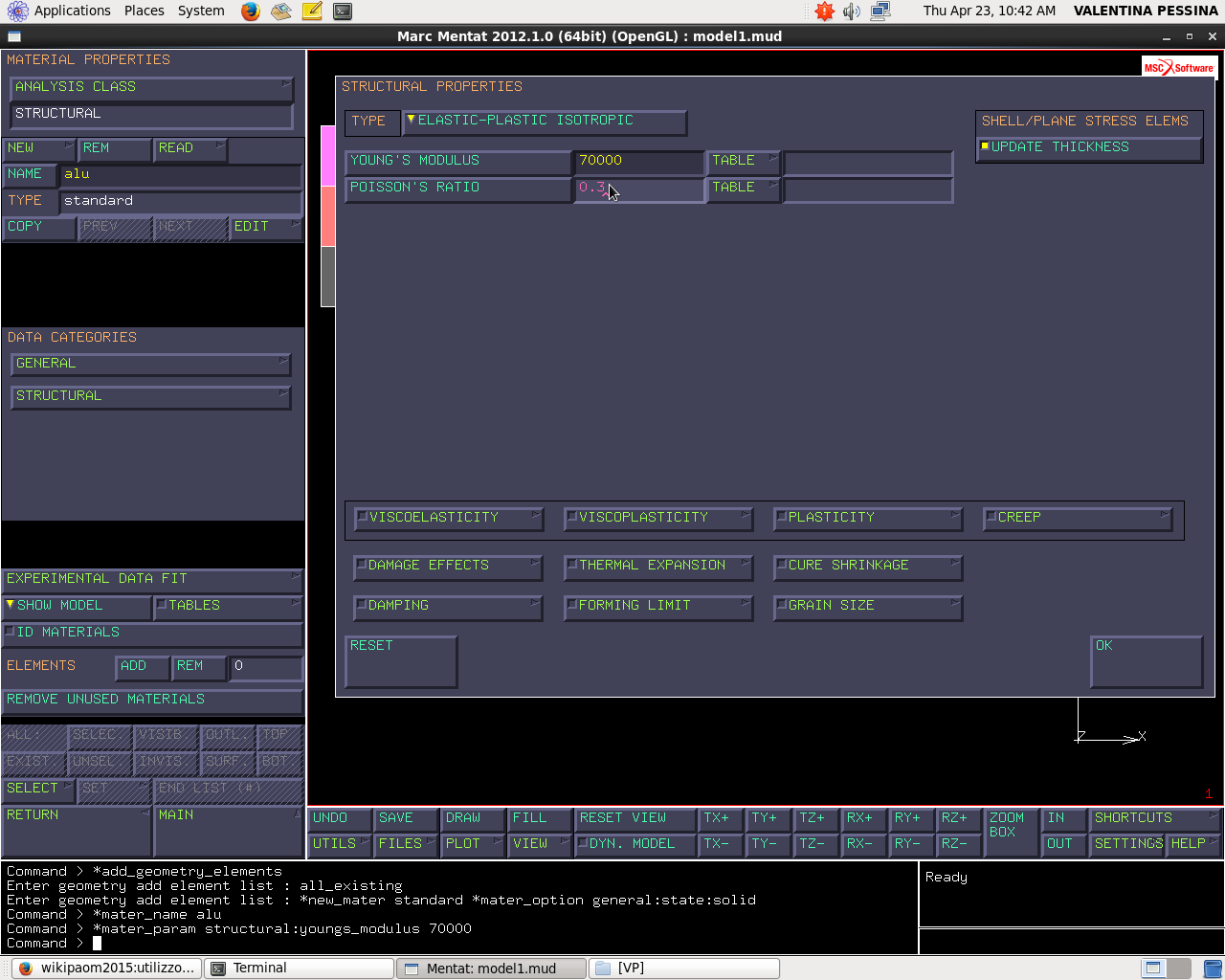1225x980 pixels.
Task: Click the salmon pink material color swatch
Action: (327, 216)
